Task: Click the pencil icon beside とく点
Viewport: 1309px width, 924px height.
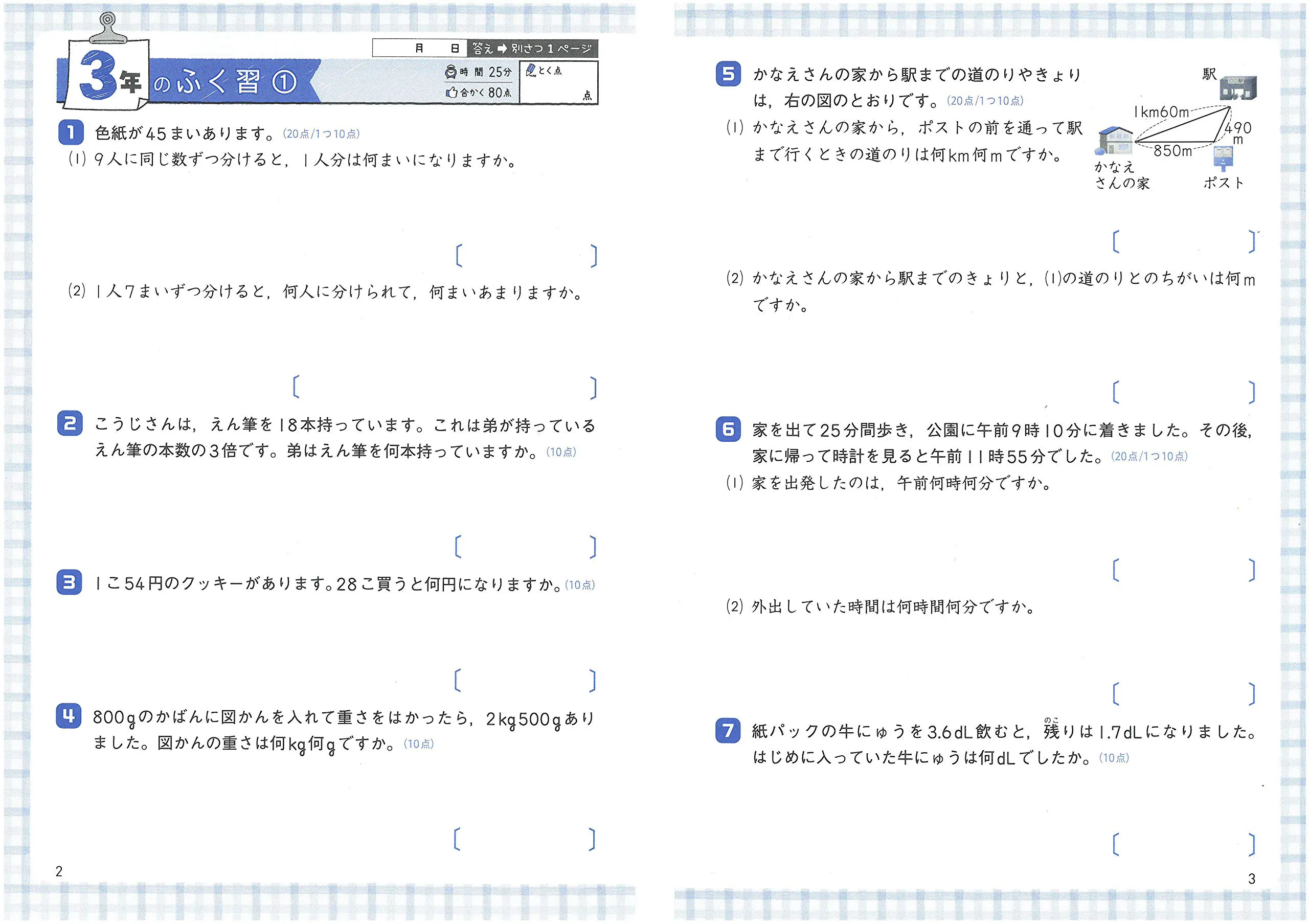Action: tap(531, 70)
